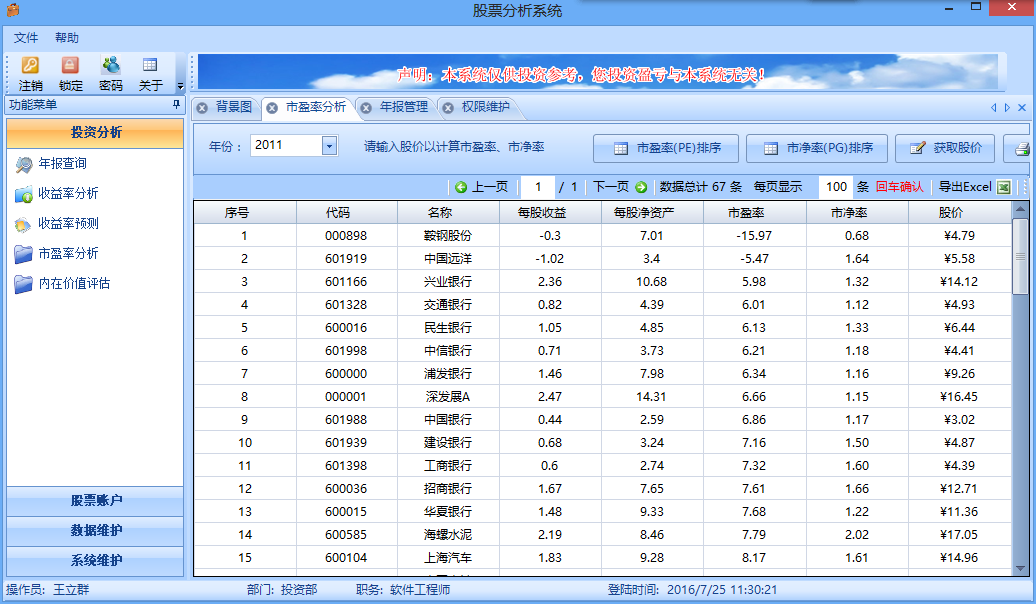The image size is (1036, 604).
Task: Select the 深发展A name cell
Action: click(448, 397)
